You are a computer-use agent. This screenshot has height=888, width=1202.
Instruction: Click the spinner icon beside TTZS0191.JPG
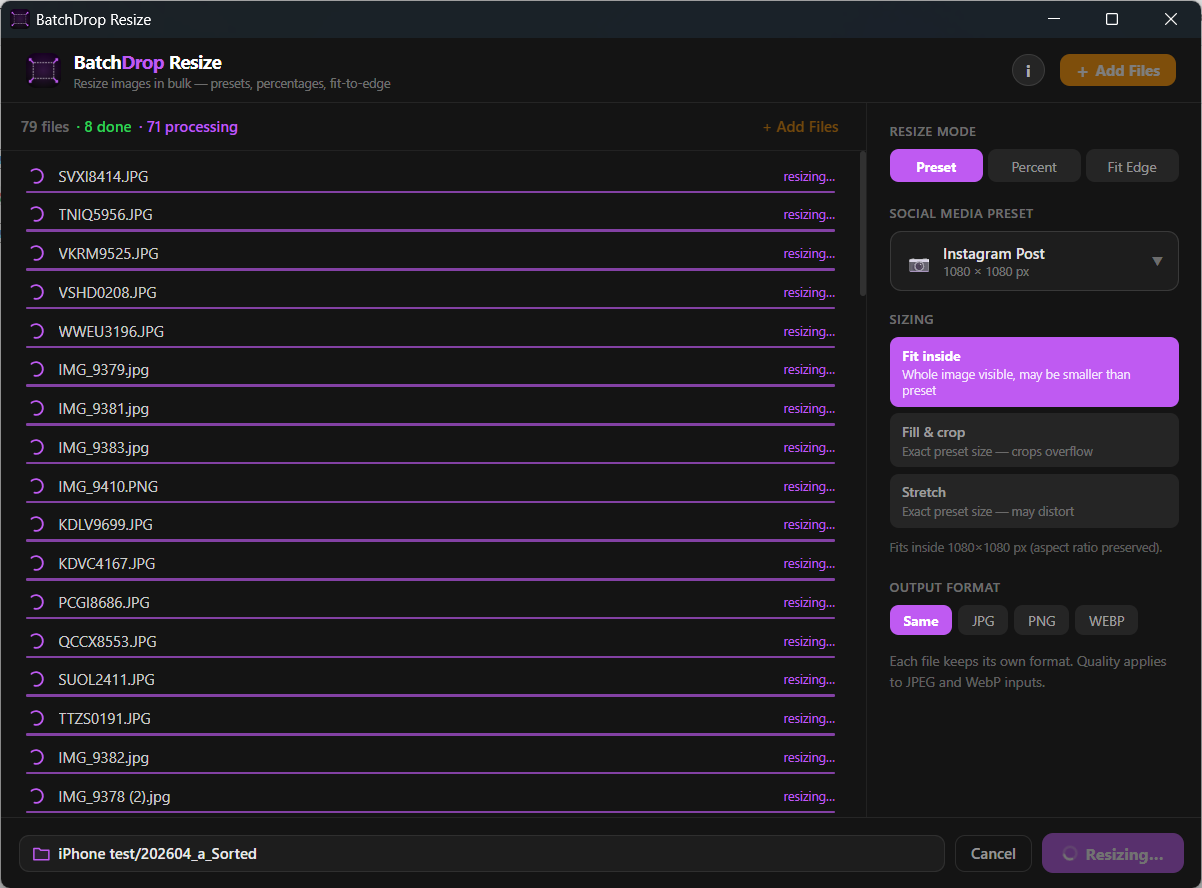coord(37,718)
